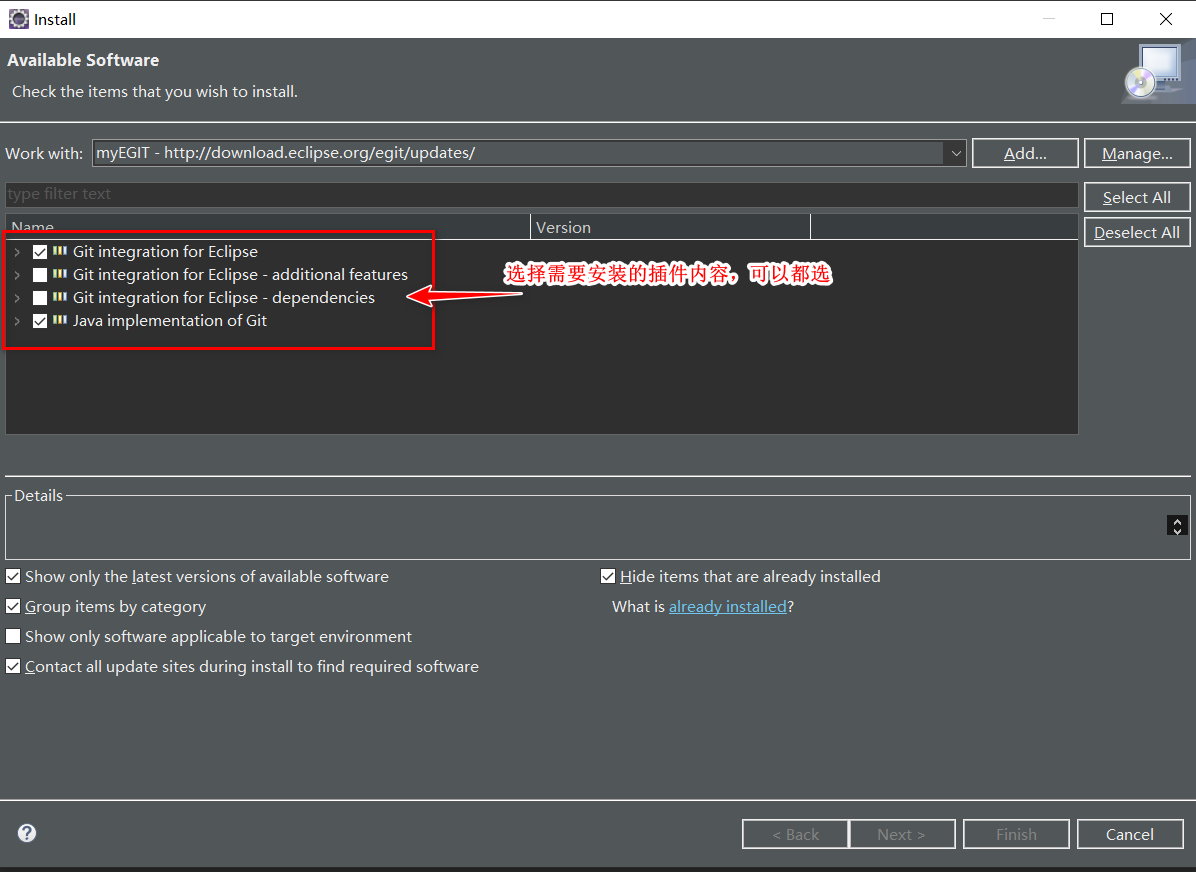Viewport: 1196px width, 872px height.
Task: Toggle Contact all update sites checkbox
Action: (13, 666)
